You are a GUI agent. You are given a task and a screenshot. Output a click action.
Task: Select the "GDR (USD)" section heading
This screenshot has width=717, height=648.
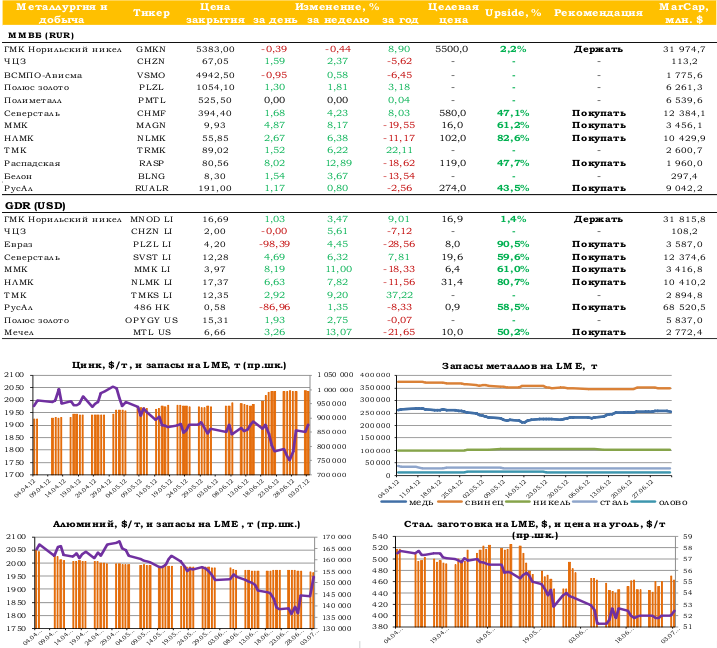click(x=35, y=205)
